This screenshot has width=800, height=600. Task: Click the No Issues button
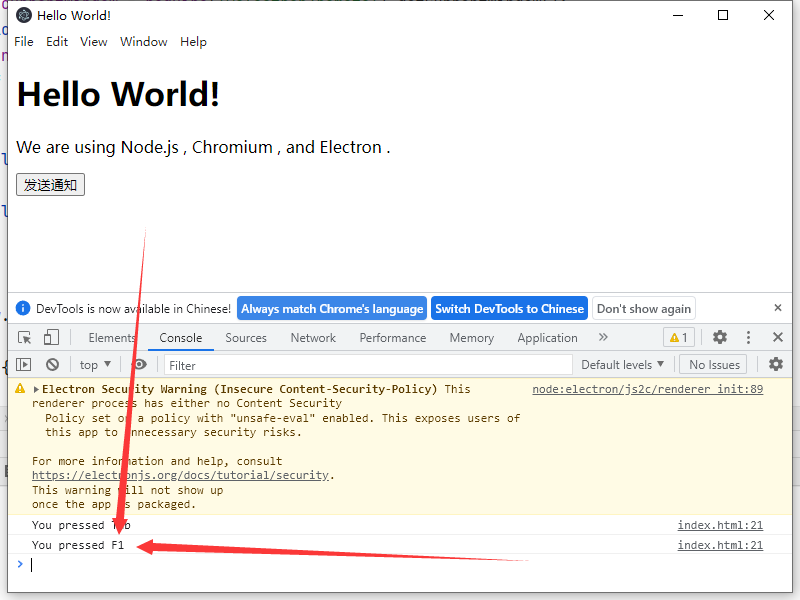point(714,365)
